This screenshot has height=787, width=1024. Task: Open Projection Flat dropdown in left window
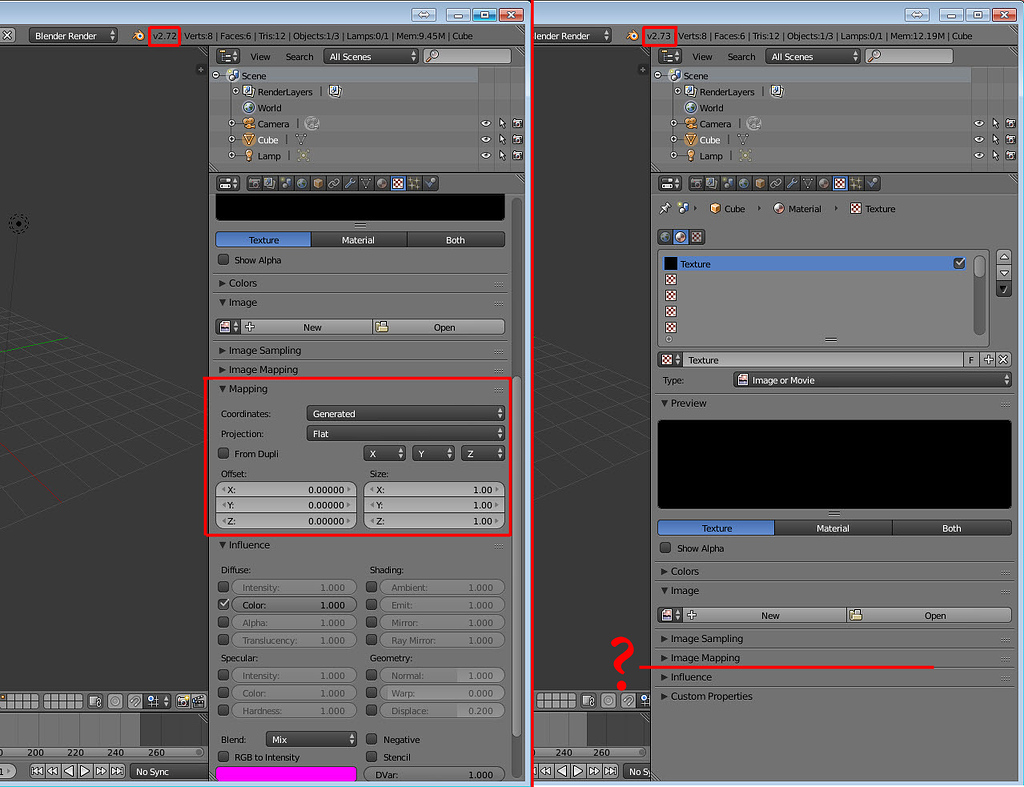tap(406, 434)
